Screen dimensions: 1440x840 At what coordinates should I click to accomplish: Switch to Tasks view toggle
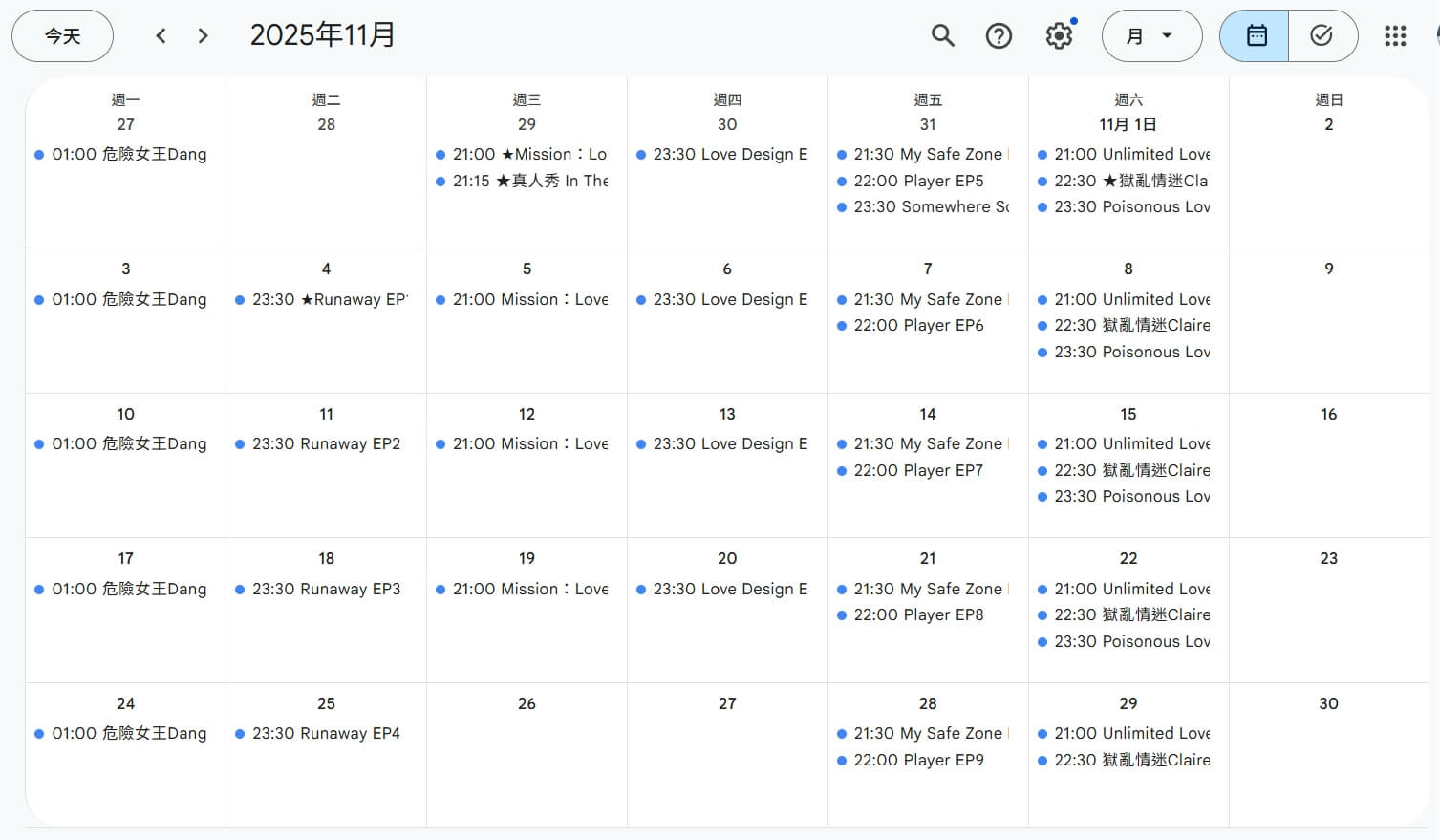(1322, 36)
